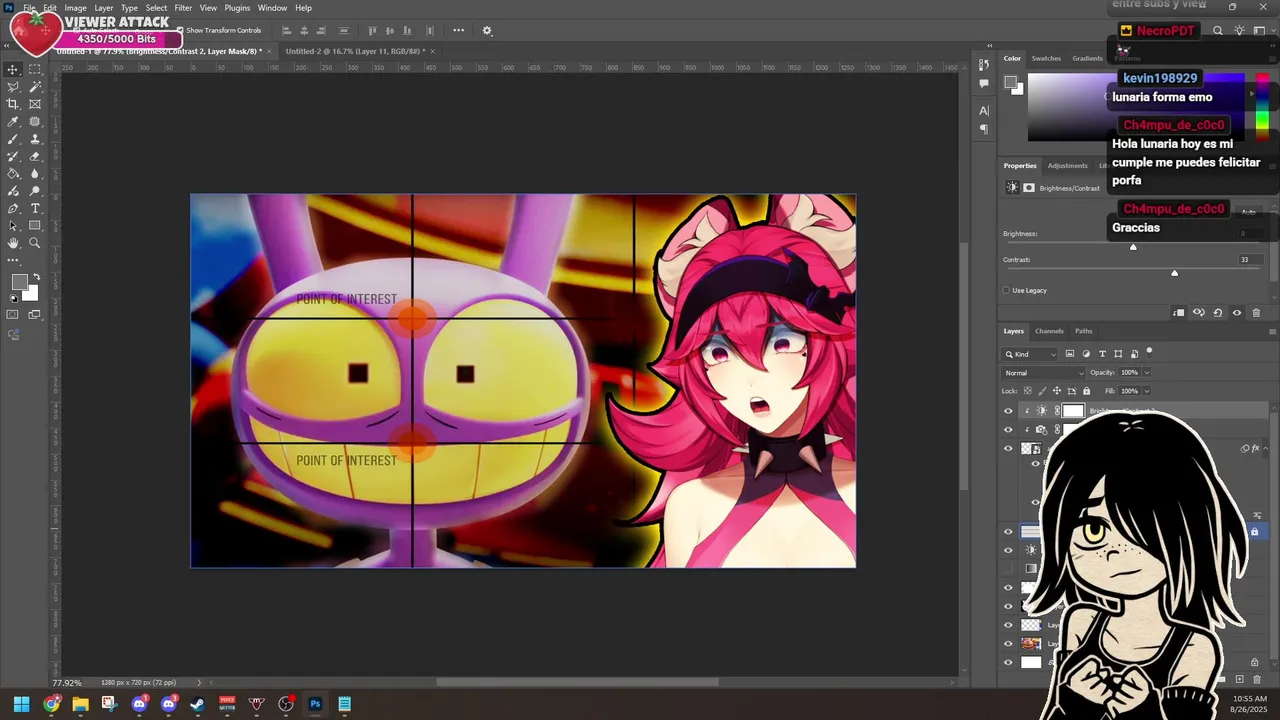
Task: Open the Kind layer filter dropdown
Action: pyautogui.click(x=1031, y=354)
